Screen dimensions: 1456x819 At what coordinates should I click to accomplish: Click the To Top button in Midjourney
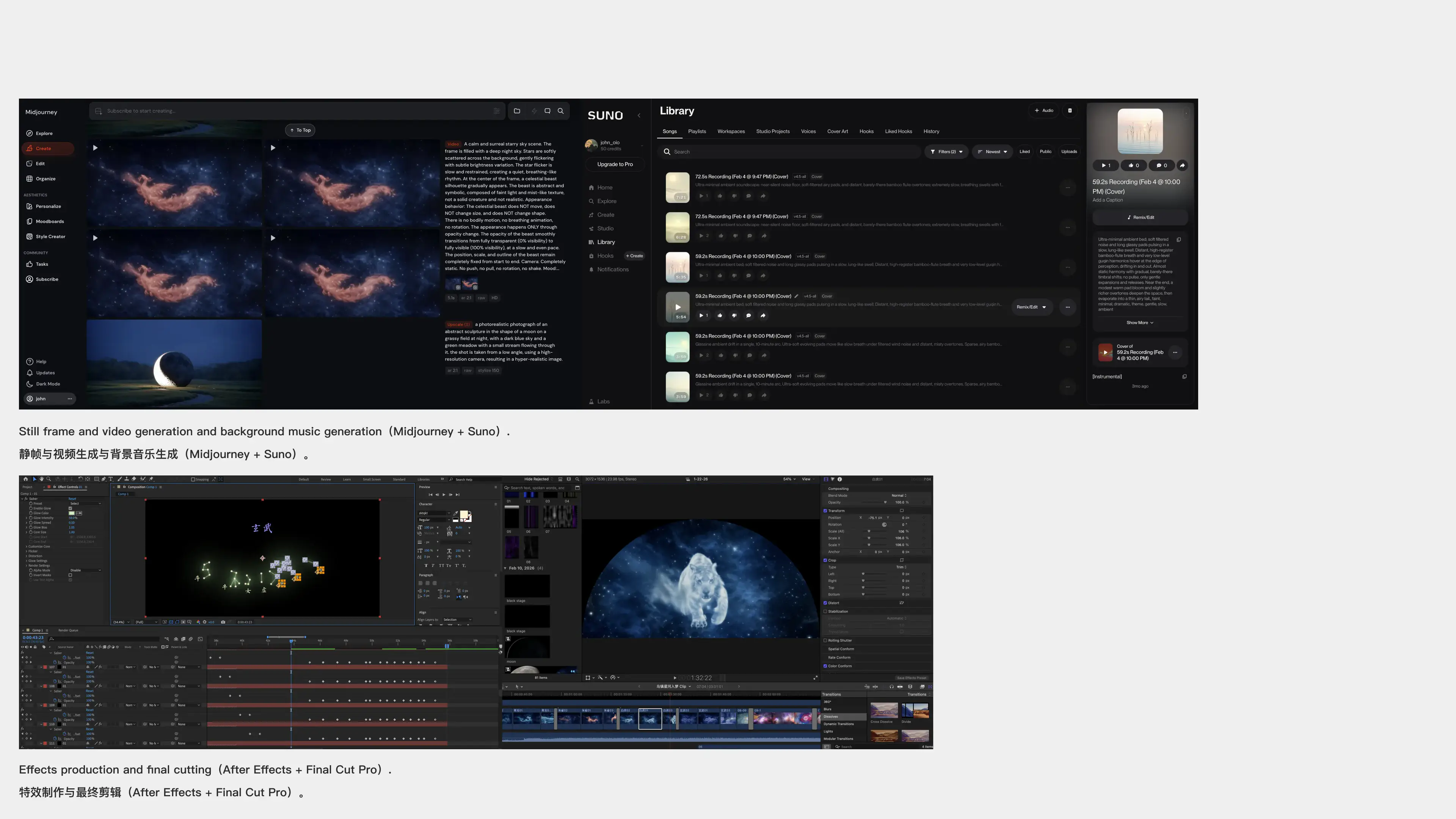tap(300, 130)
